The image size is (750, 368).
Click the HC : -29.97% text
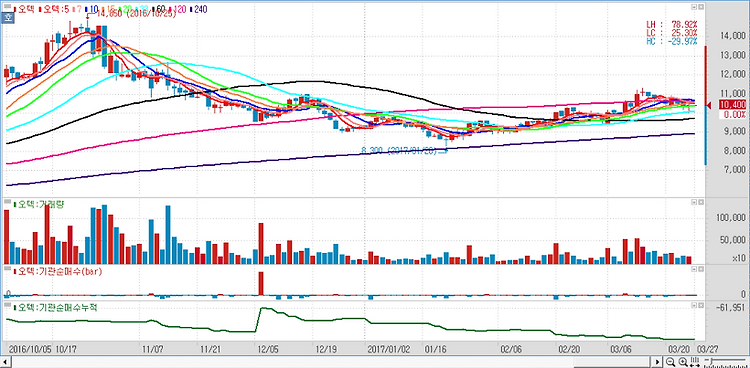(672, 42)
